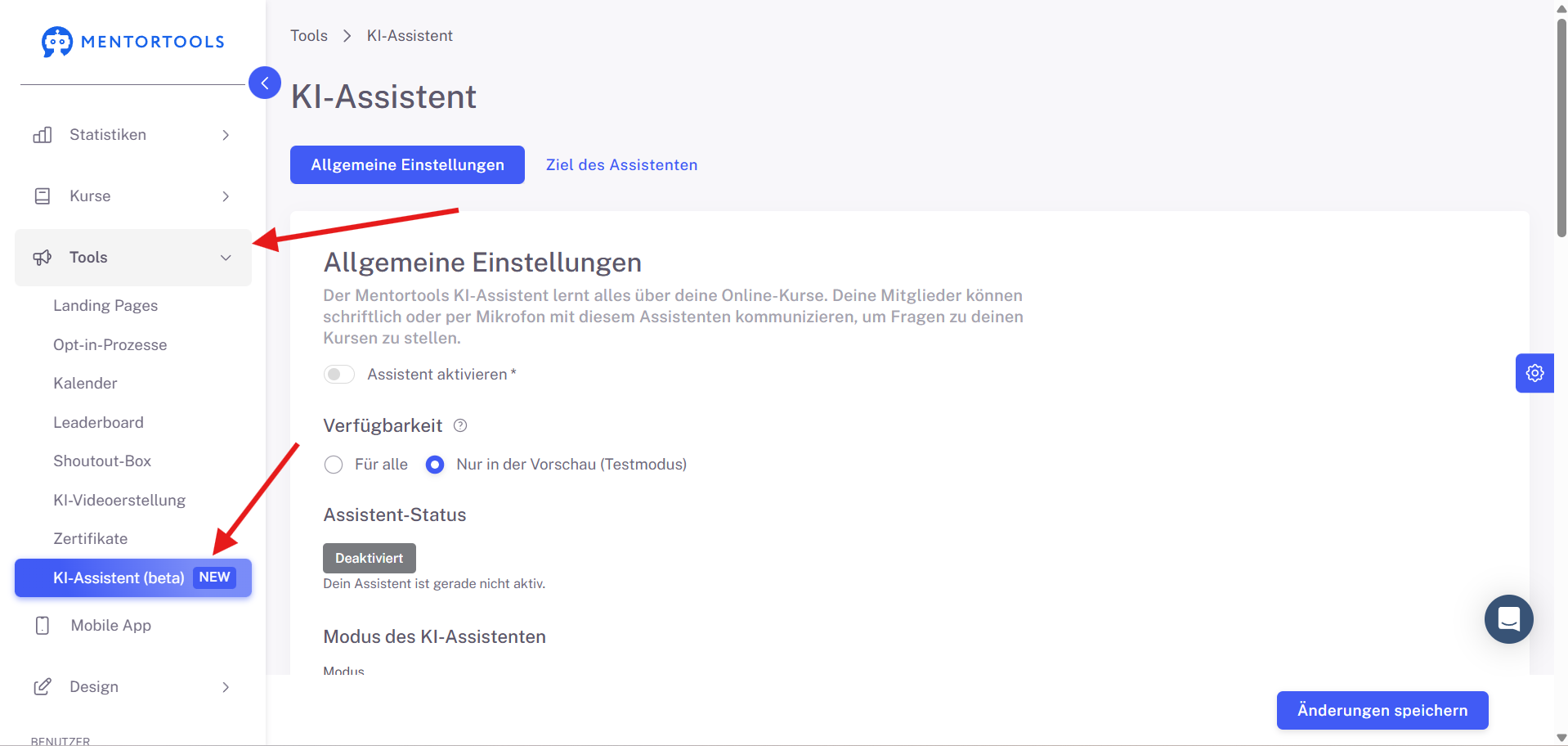Click the scrollbar down arrow

1561,738
